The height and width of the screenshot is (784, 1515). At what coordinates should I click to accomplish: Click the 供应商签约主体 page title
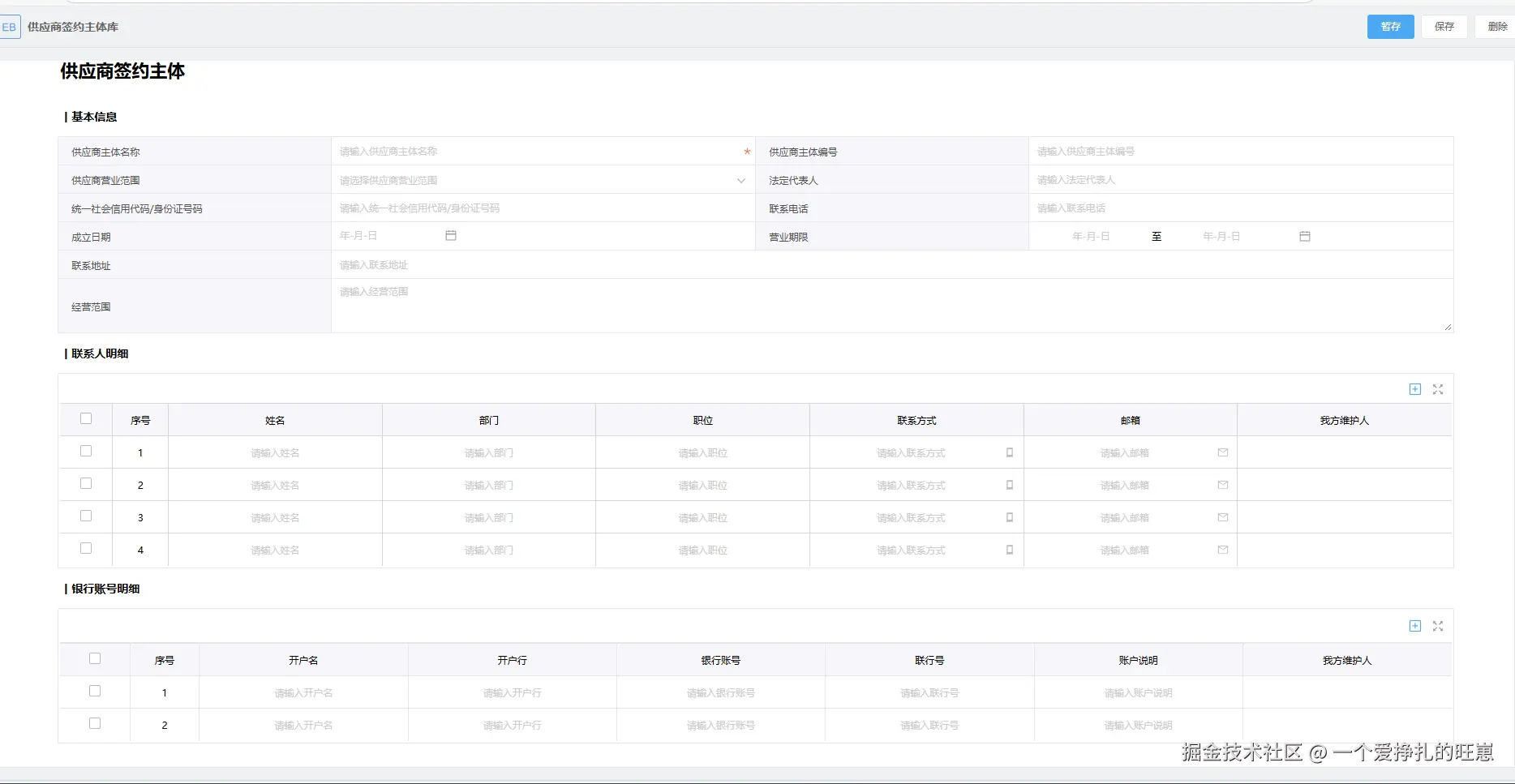tap(122, 71)
